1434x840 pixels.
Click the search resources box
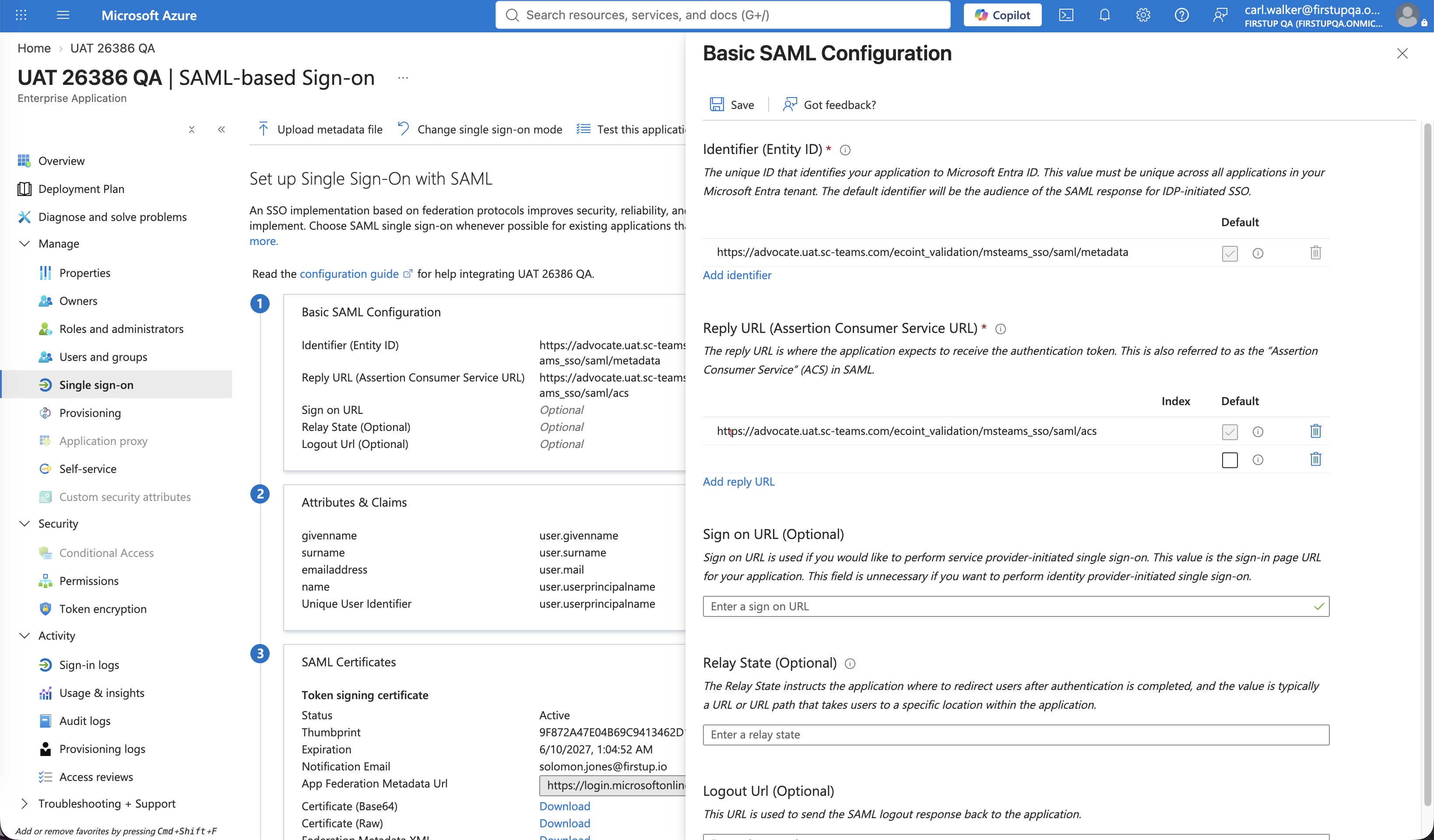point(723,15)
